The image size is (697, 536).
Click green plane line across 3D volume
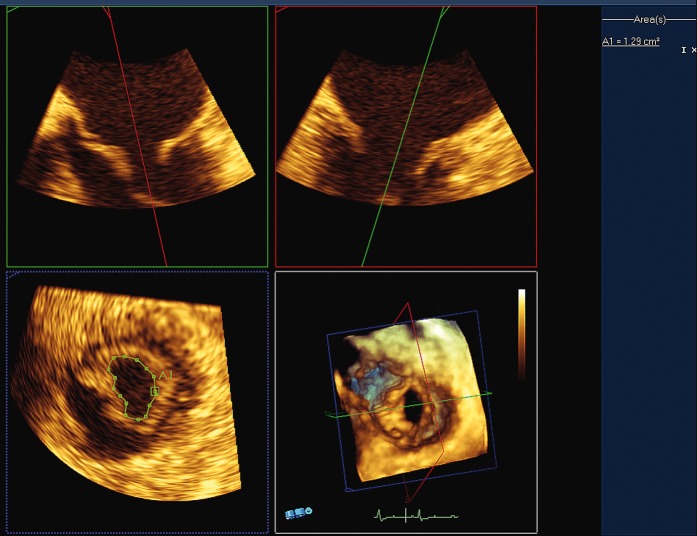(x=409, y=404)
